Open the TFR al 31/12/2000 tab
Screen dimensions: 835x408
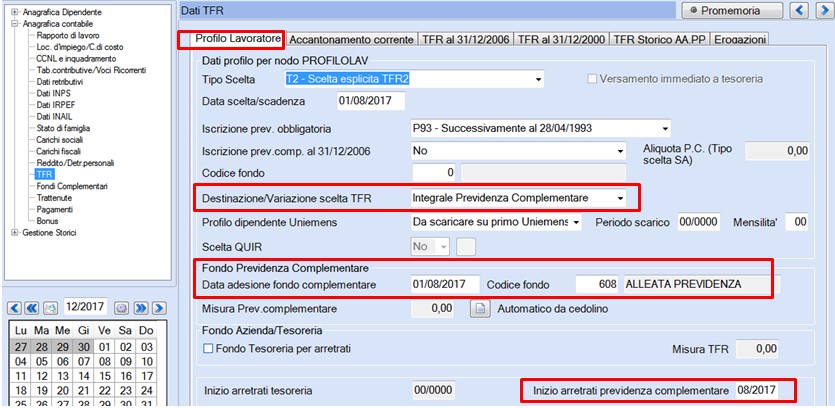pyautogui.click(x=561, y=40)
